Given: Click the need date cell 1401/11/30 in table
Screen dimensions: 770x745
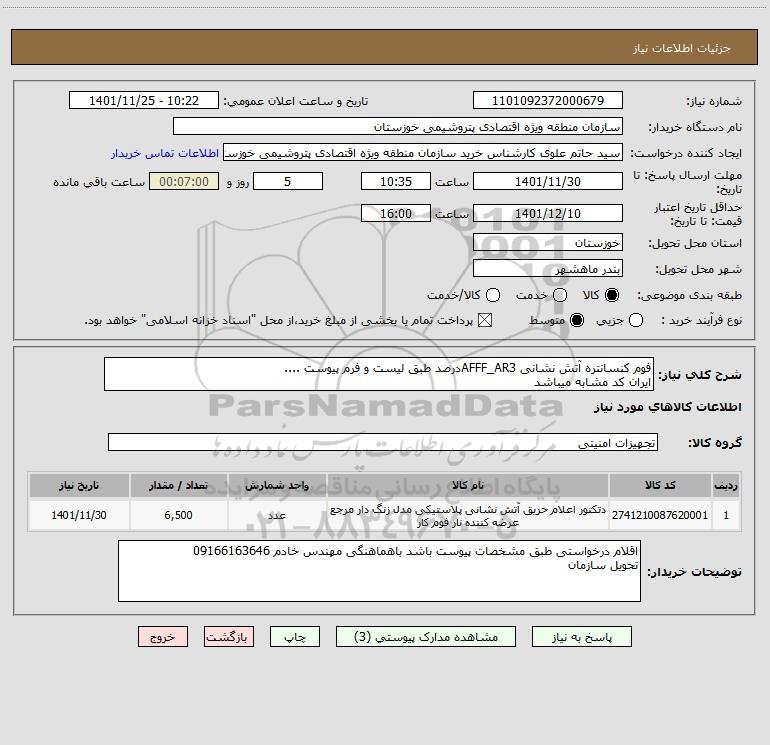Looking at the screenshot, I should [79, 515].
